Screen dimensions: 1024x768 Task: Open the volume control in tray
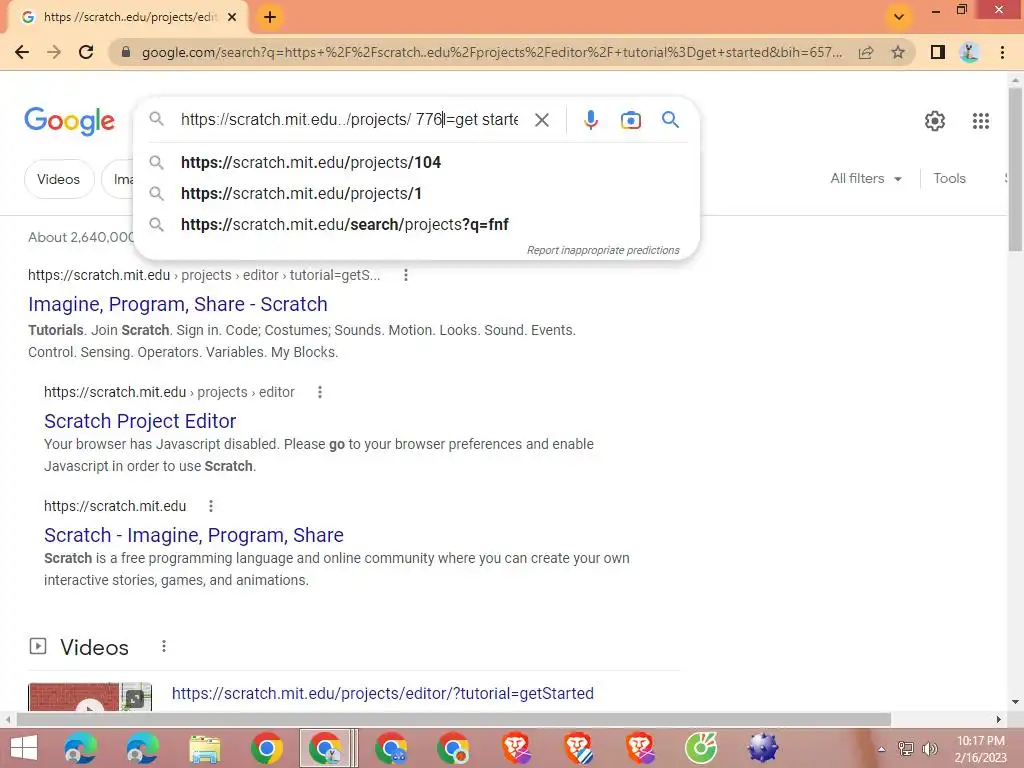click(x=929, y=749)
